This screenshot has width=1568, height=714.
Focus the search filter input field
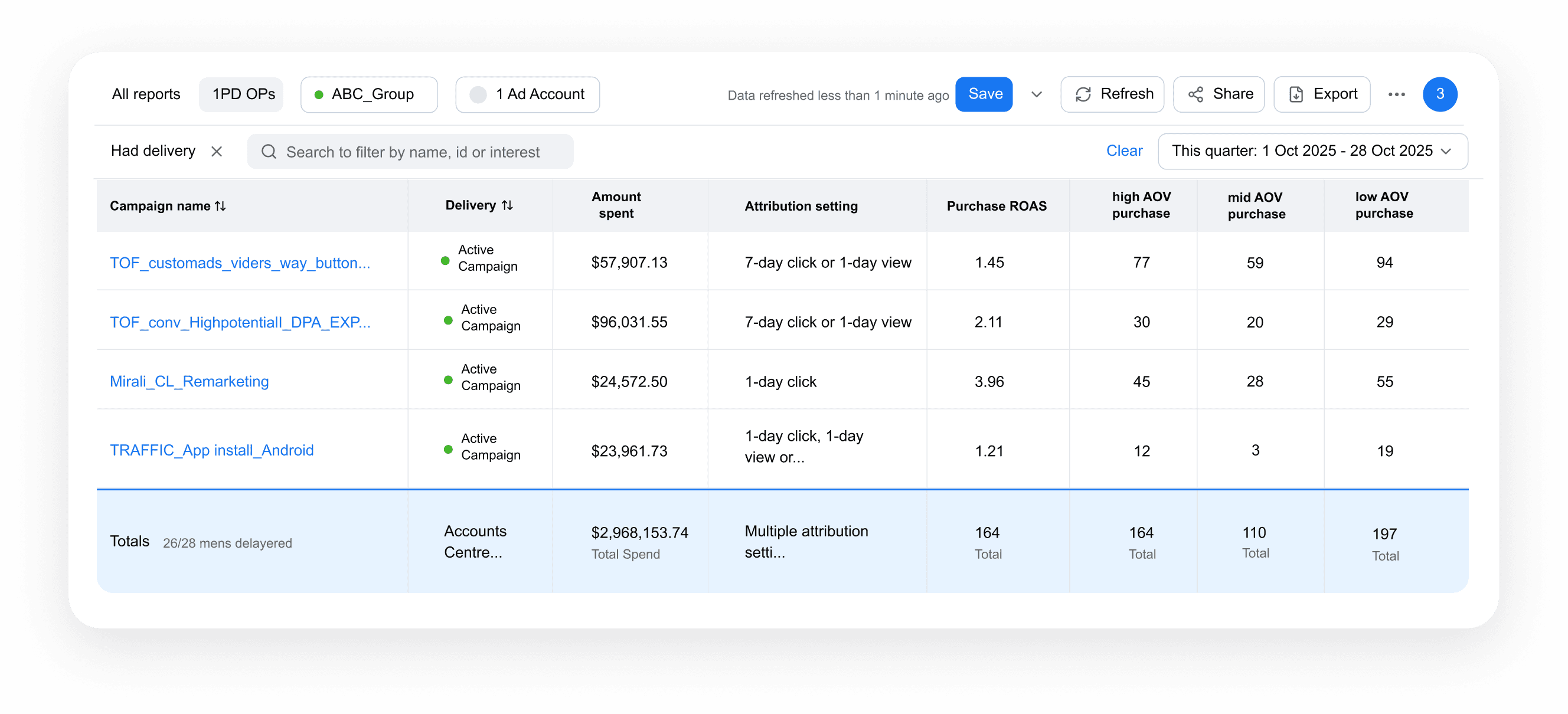pyautogui.click(x=420, y=152)
